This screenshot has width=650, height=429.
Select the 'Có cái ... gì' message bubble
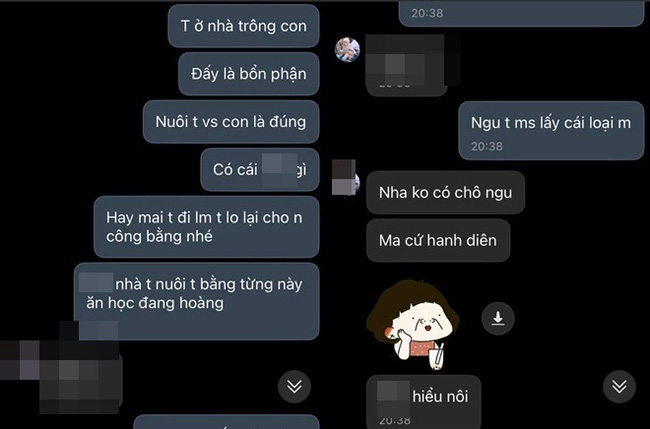tap(260, 170)
